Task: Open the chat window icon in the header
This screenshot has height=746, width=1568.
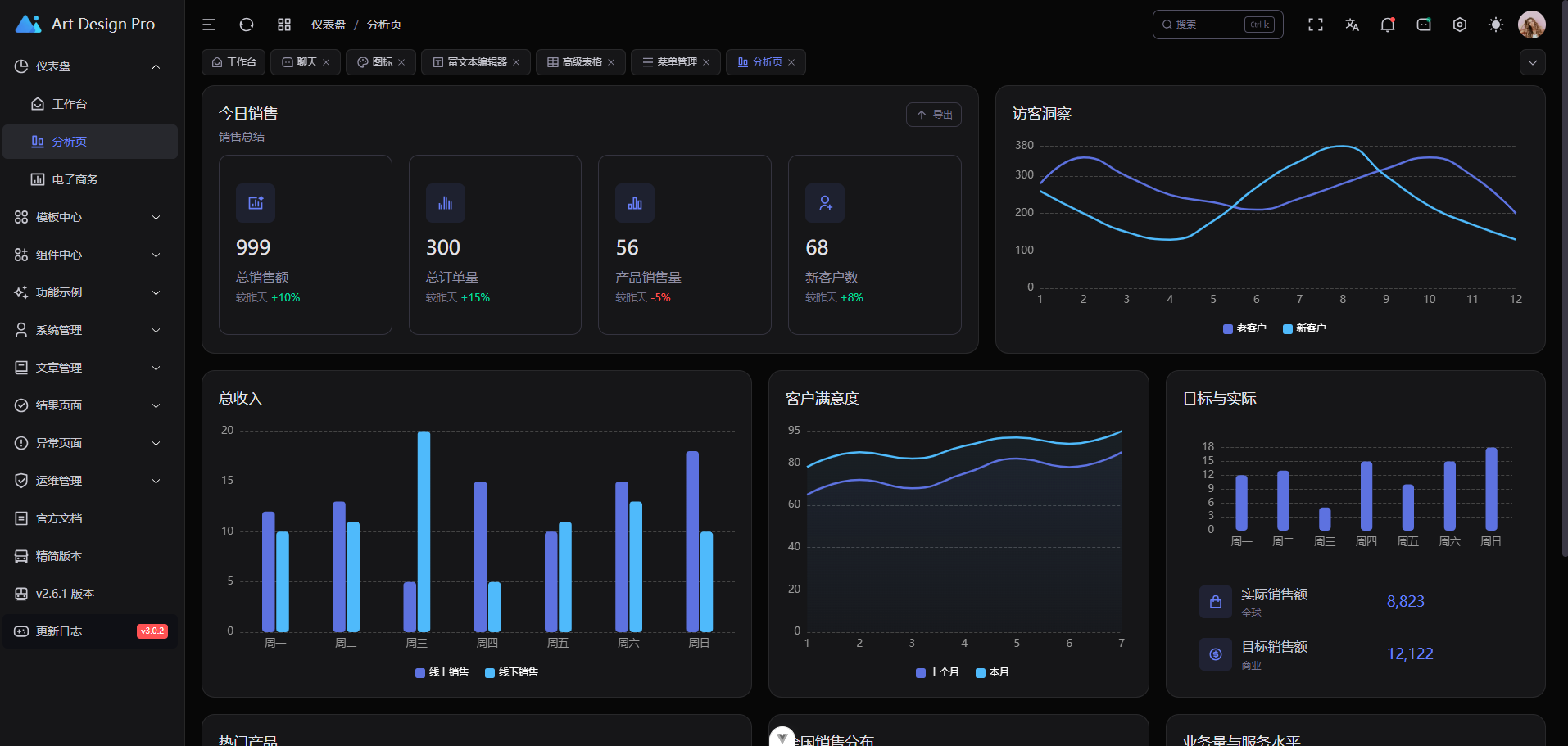Action: (1424, 25)
